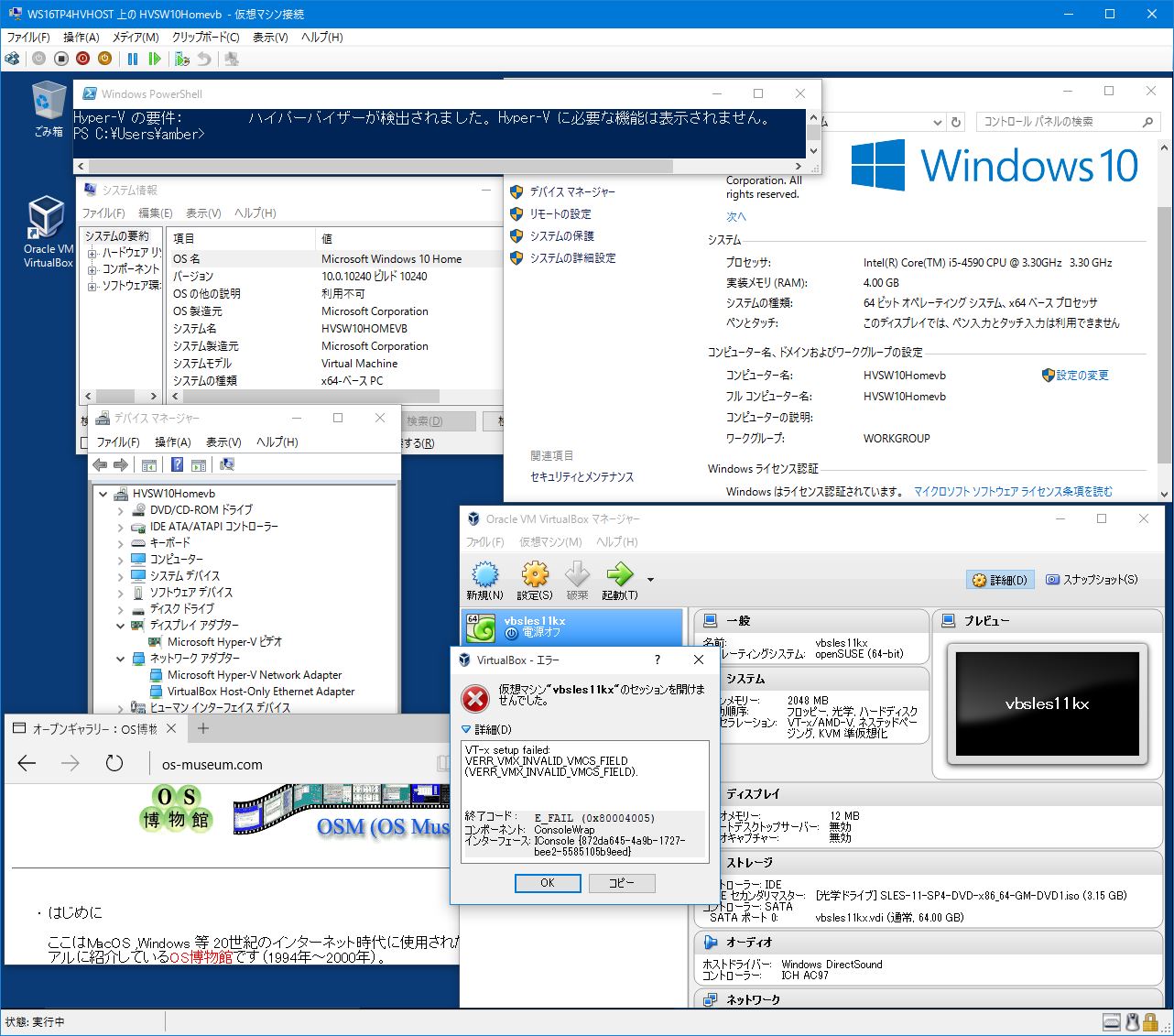
Task: Click OK in the VirtualBox error dialog
Action: point(548,883)
